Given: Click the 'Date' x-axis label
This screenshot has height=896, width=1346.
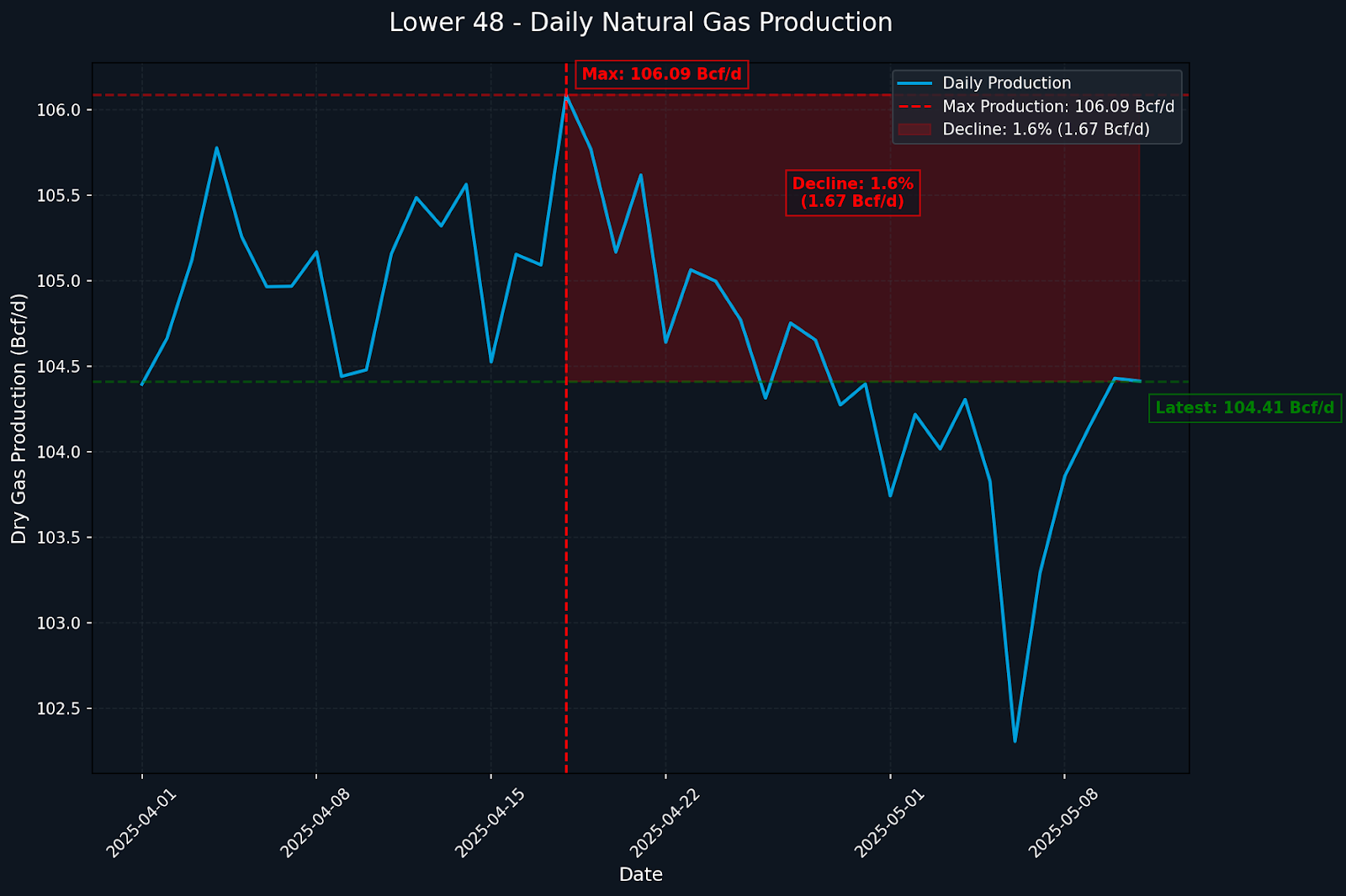Looking at the screenshot, I should pos(640,875).
